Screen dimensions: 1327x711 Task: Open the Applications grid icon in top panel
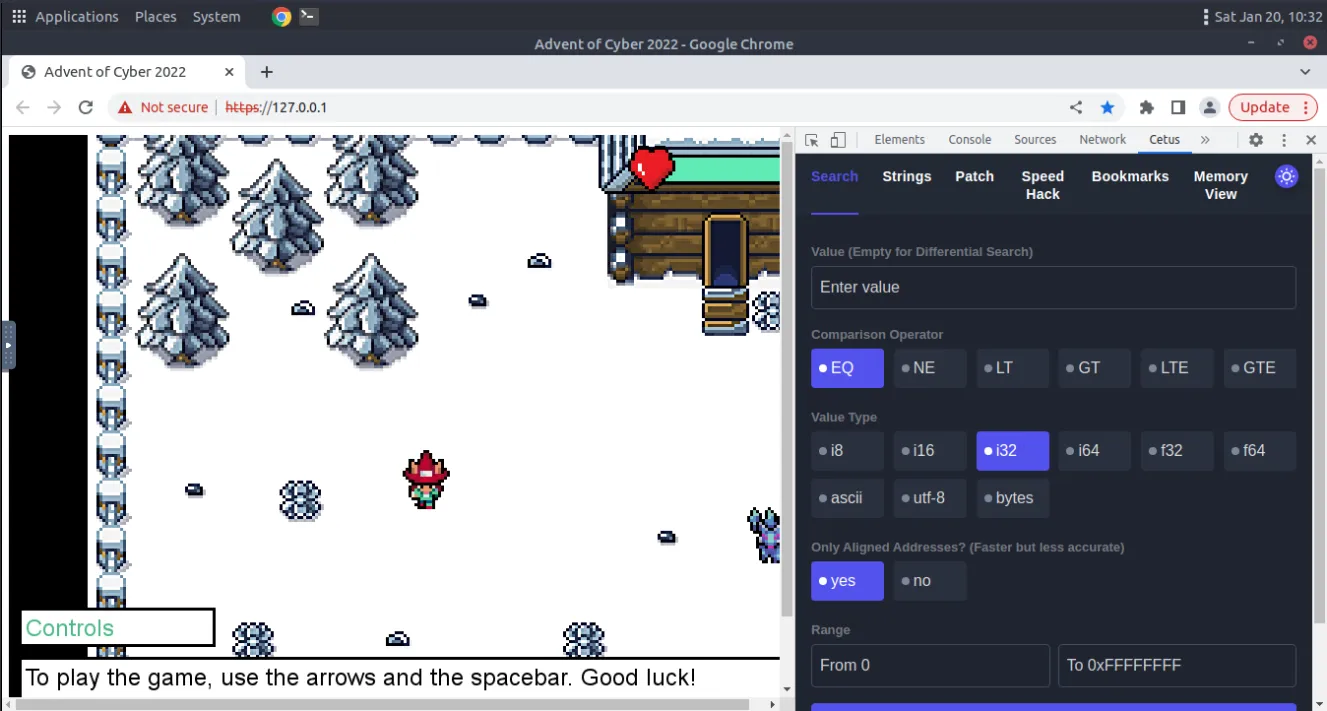coord(18,16)
